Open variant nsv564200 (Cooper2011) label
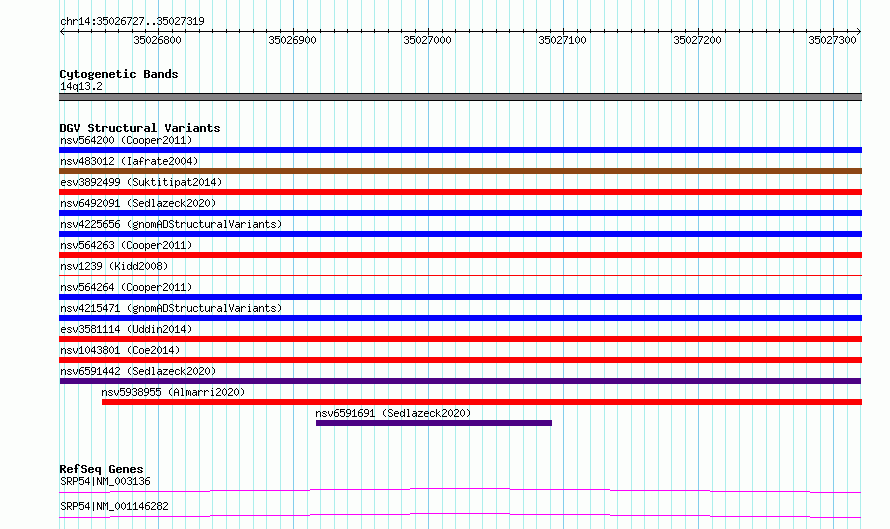The width and height of the screenshot is (890, 529). point(126,140)
